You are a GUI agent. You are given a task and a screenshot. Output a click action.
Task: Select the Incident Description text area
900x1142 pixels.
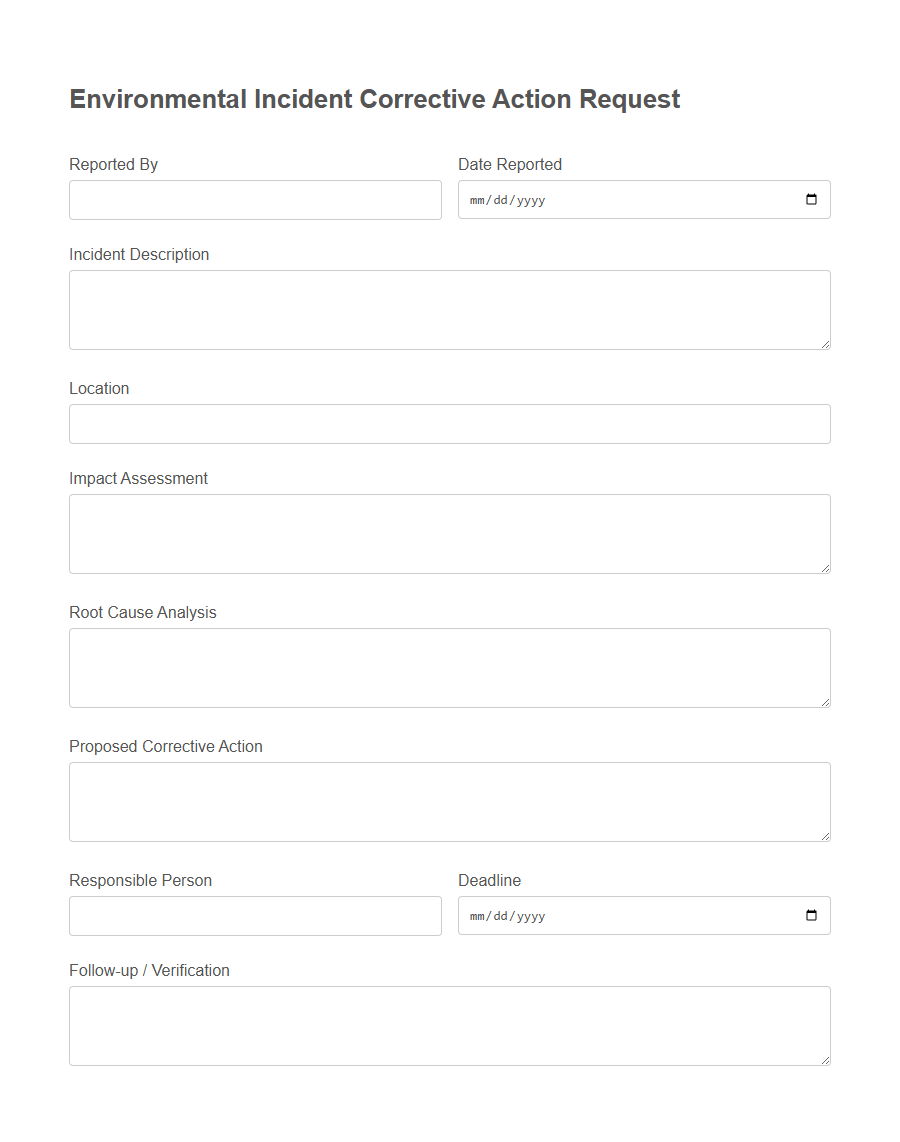(x=449, y=309)
